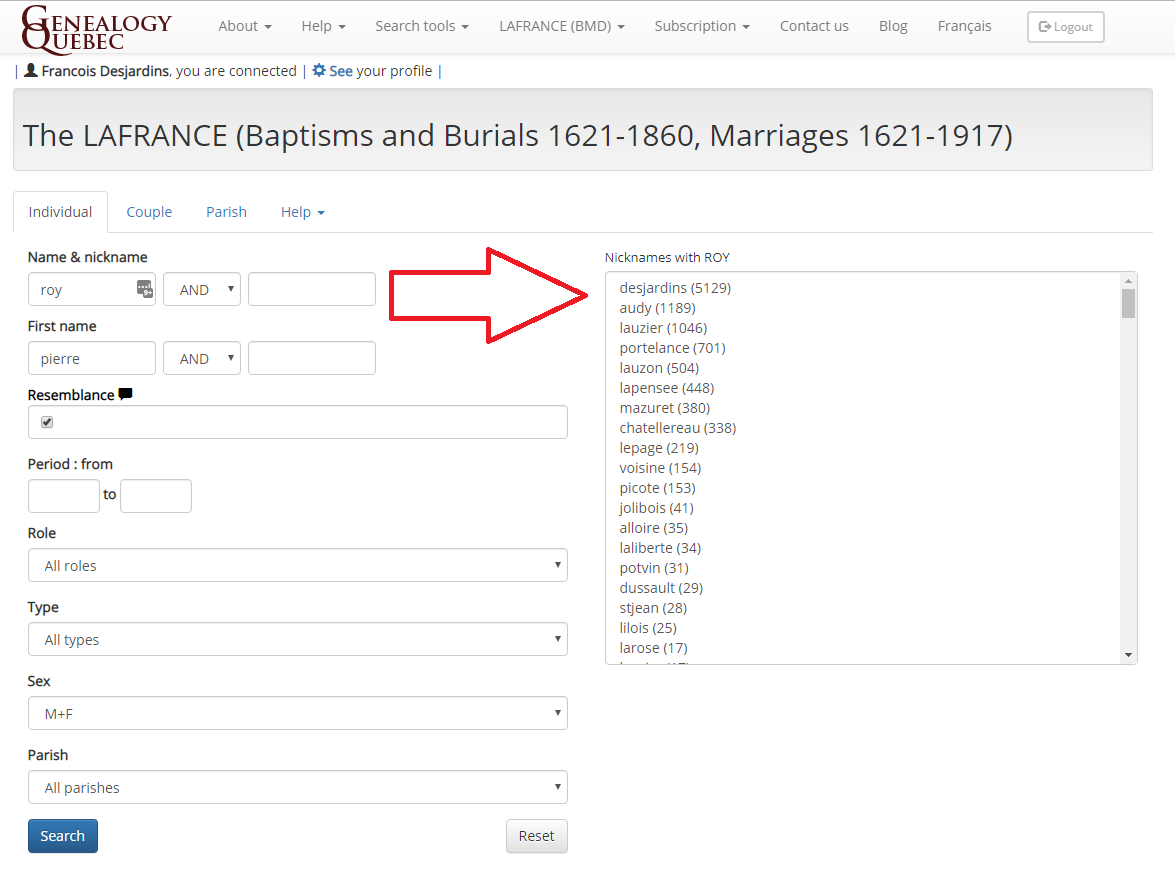Screen dimensions: 1175x869
Task: Switch the site to Français
Action: click(964, 26)
